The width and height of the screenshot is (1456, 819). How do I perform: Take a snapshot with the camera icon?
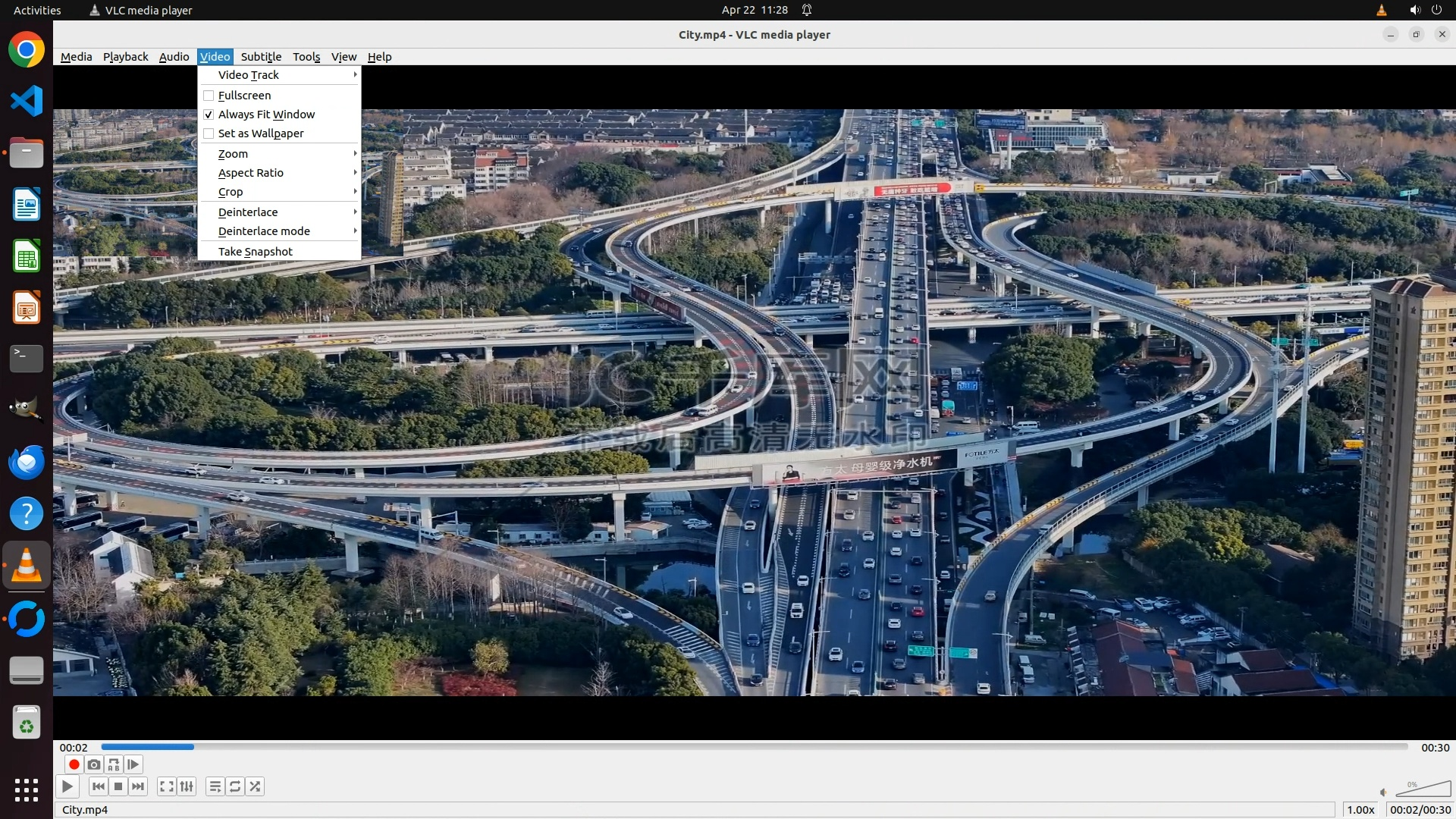coord(94,764)
